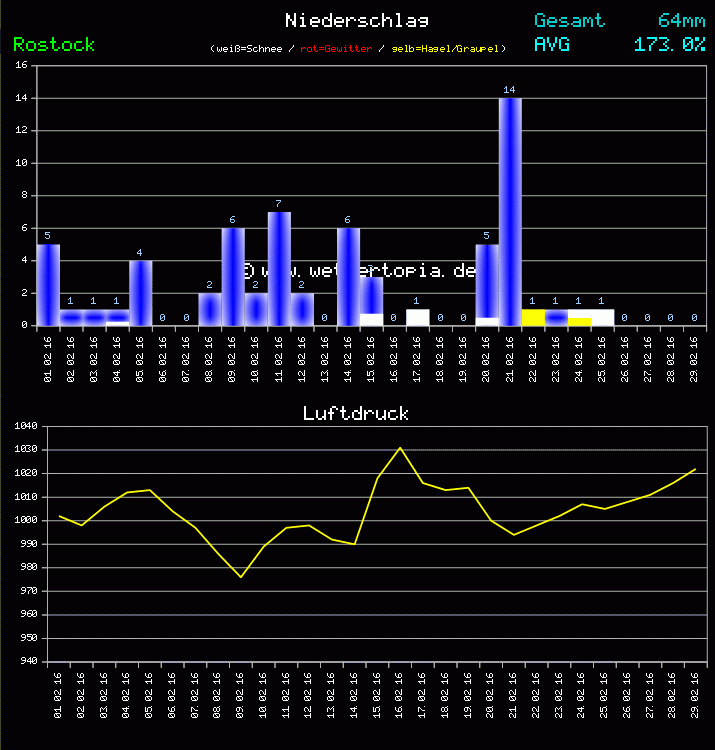Click the pressure line peak near 1030

[400, 447]
